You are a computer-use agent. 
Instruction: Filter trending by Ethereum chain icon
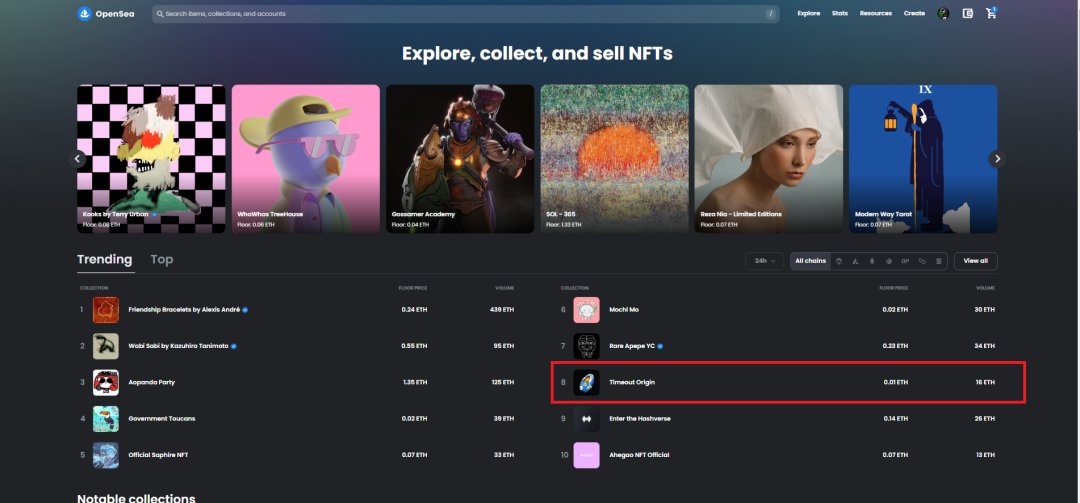pos(872,261)
